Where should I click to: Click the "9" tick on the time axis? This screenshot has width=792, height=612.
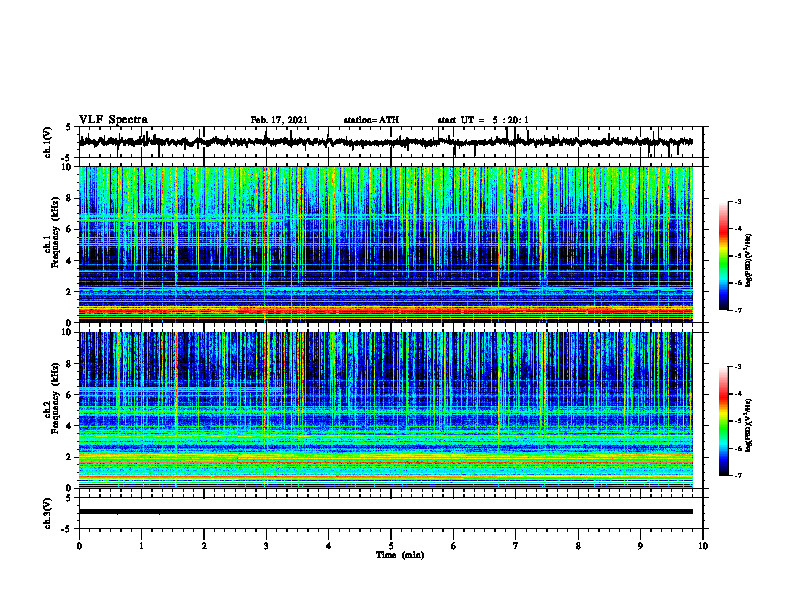[640, 546]
